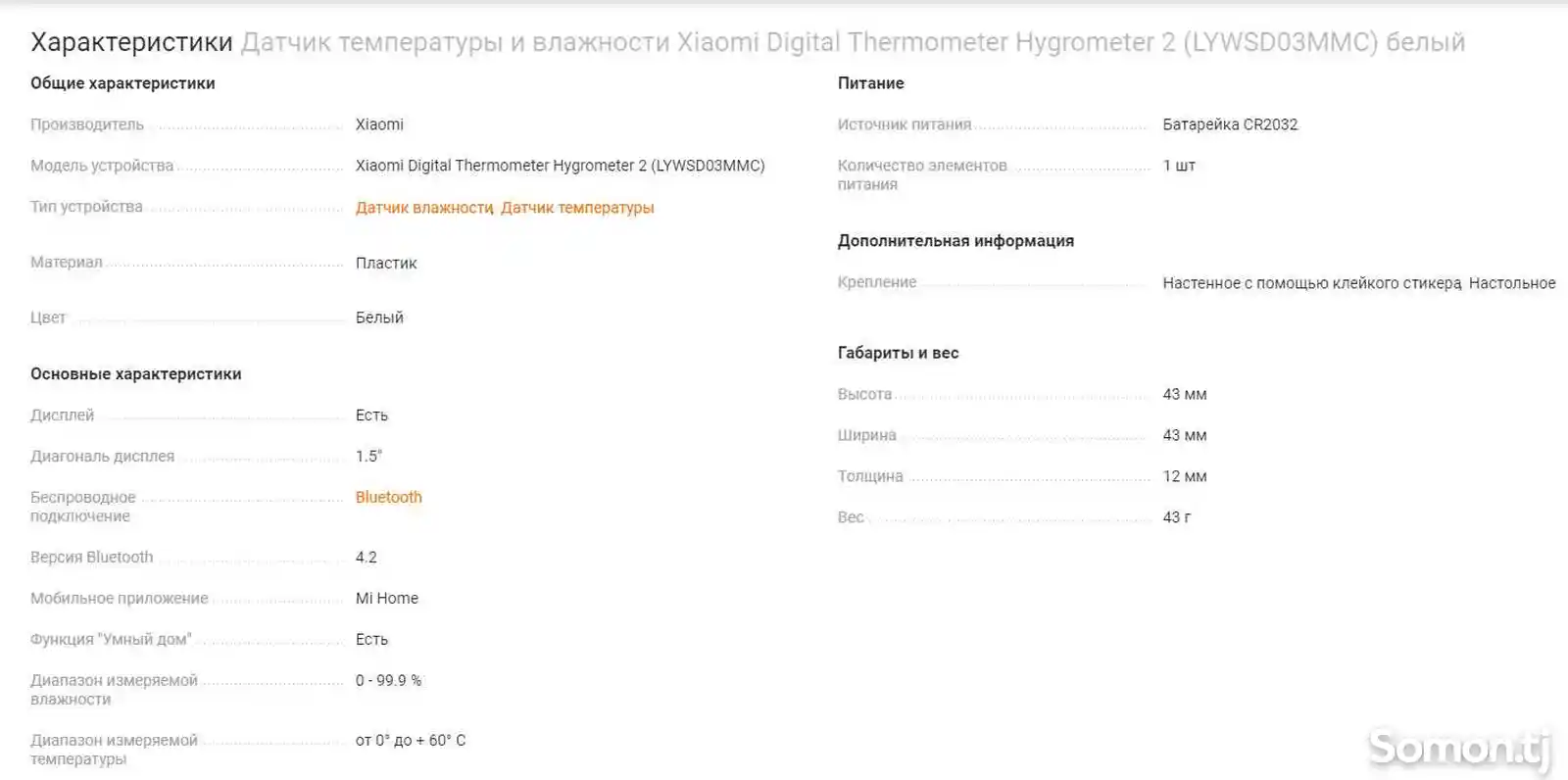
Task: Click the model value 'Xiaomi Digital Thermometer Hygrometer 2 (LYWSD03MMC)'
Action: coord(561,166)
